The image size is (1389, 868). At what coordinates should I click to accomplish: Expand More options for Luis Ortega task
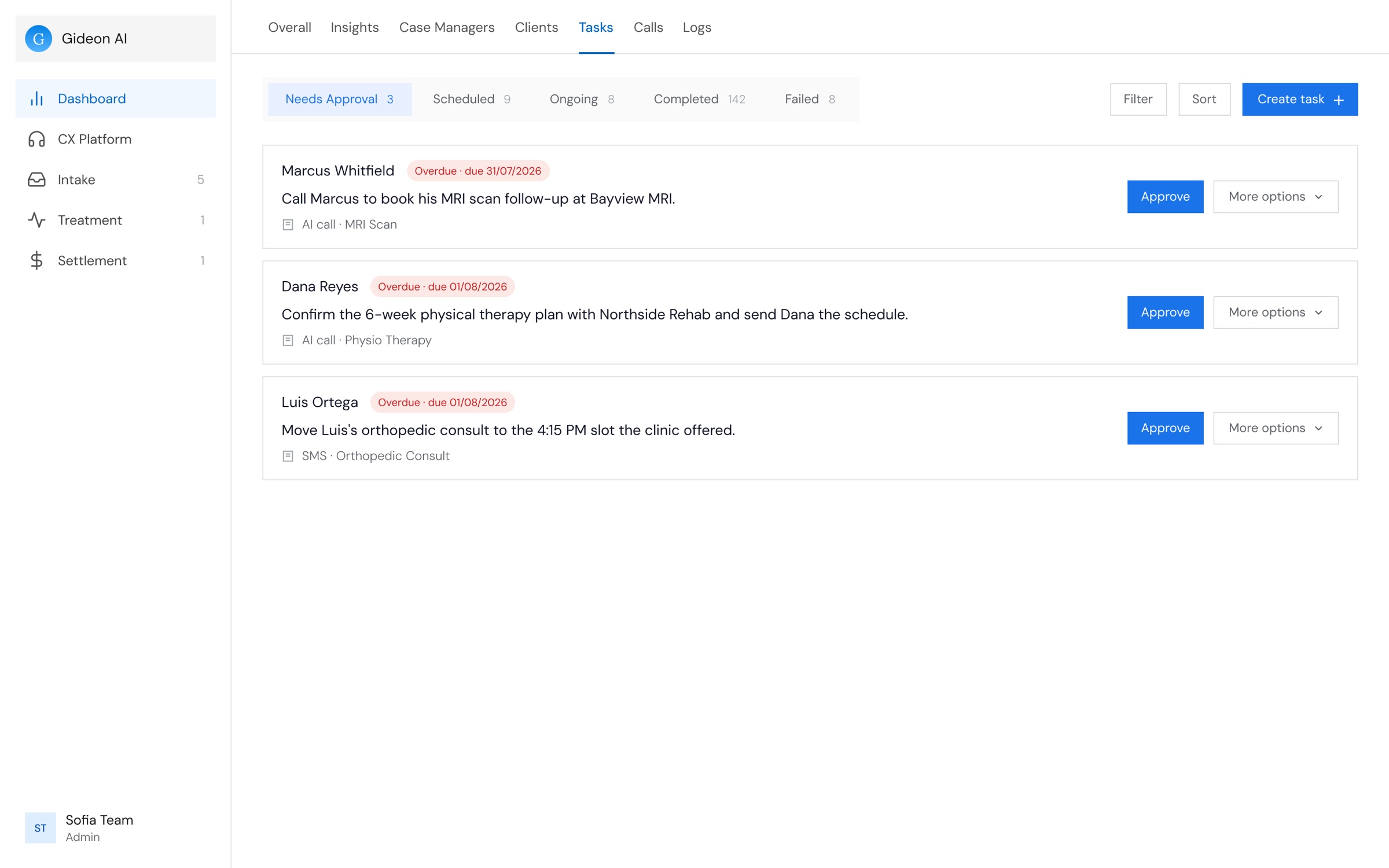pyautogui.click(x=1276, y=428)
